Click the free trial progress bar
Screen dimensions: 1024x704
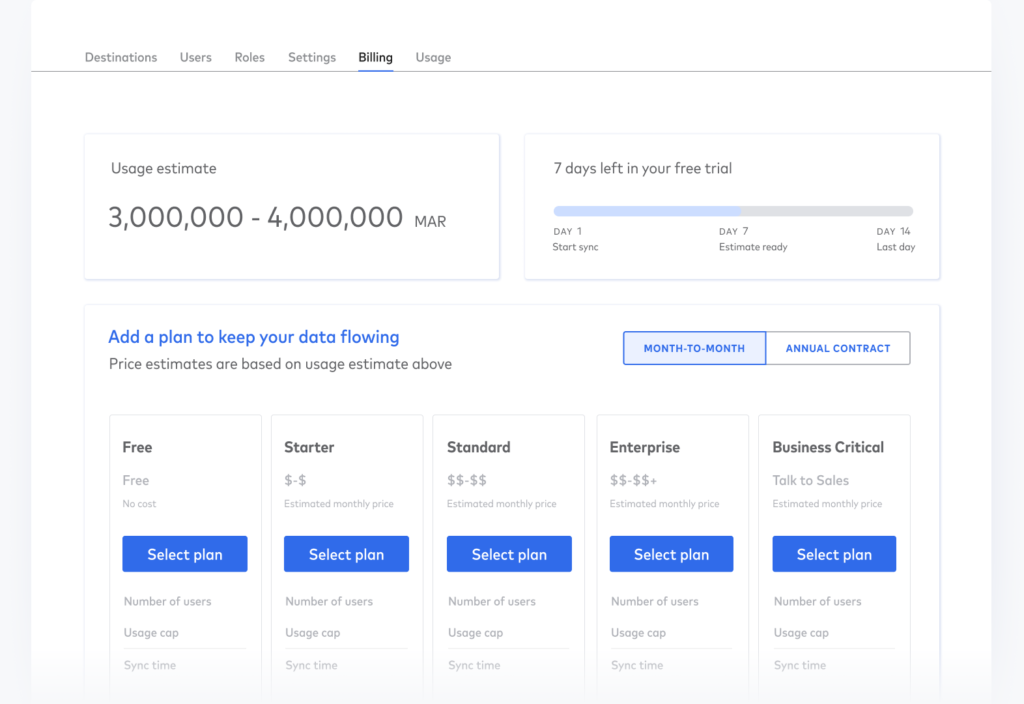point(733,211)
